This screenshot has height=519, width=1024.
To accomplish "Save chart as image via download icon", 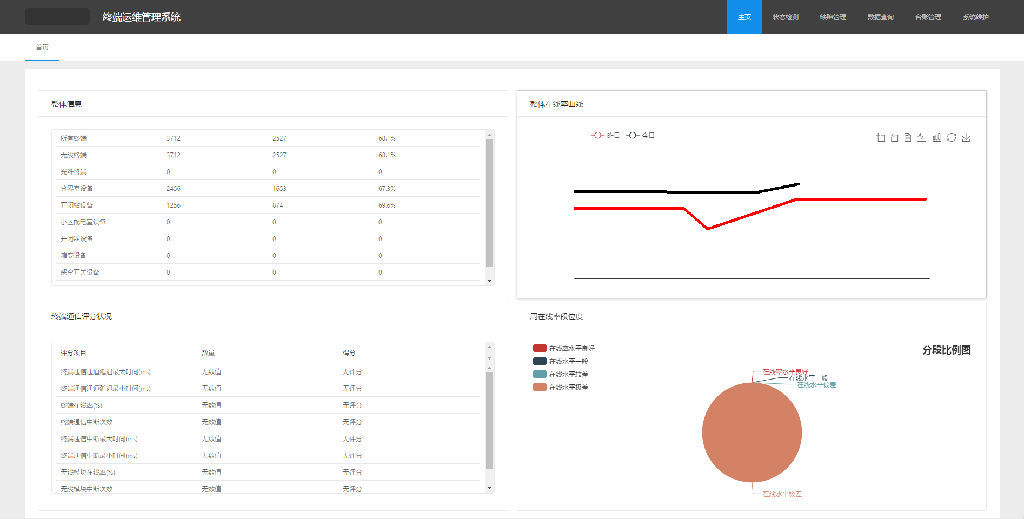I will (x=967, y=137).
